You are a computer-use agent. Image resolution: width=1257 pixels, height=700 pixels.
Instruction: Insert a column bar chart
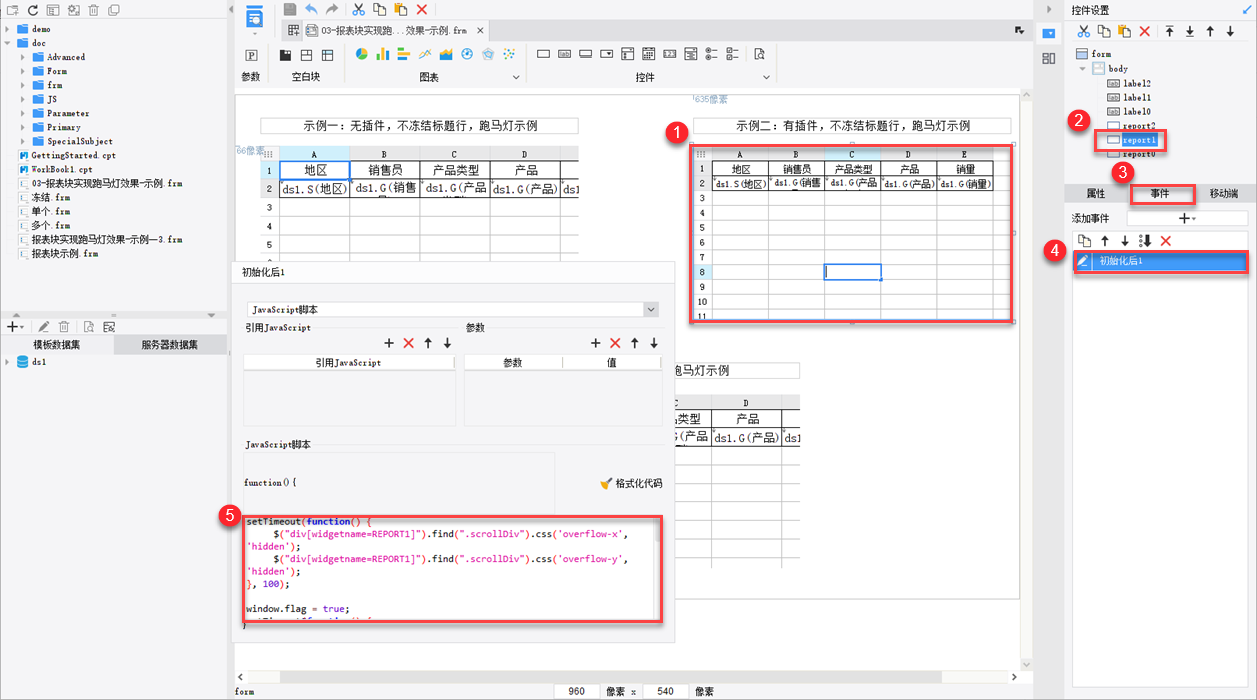(382, 54)
